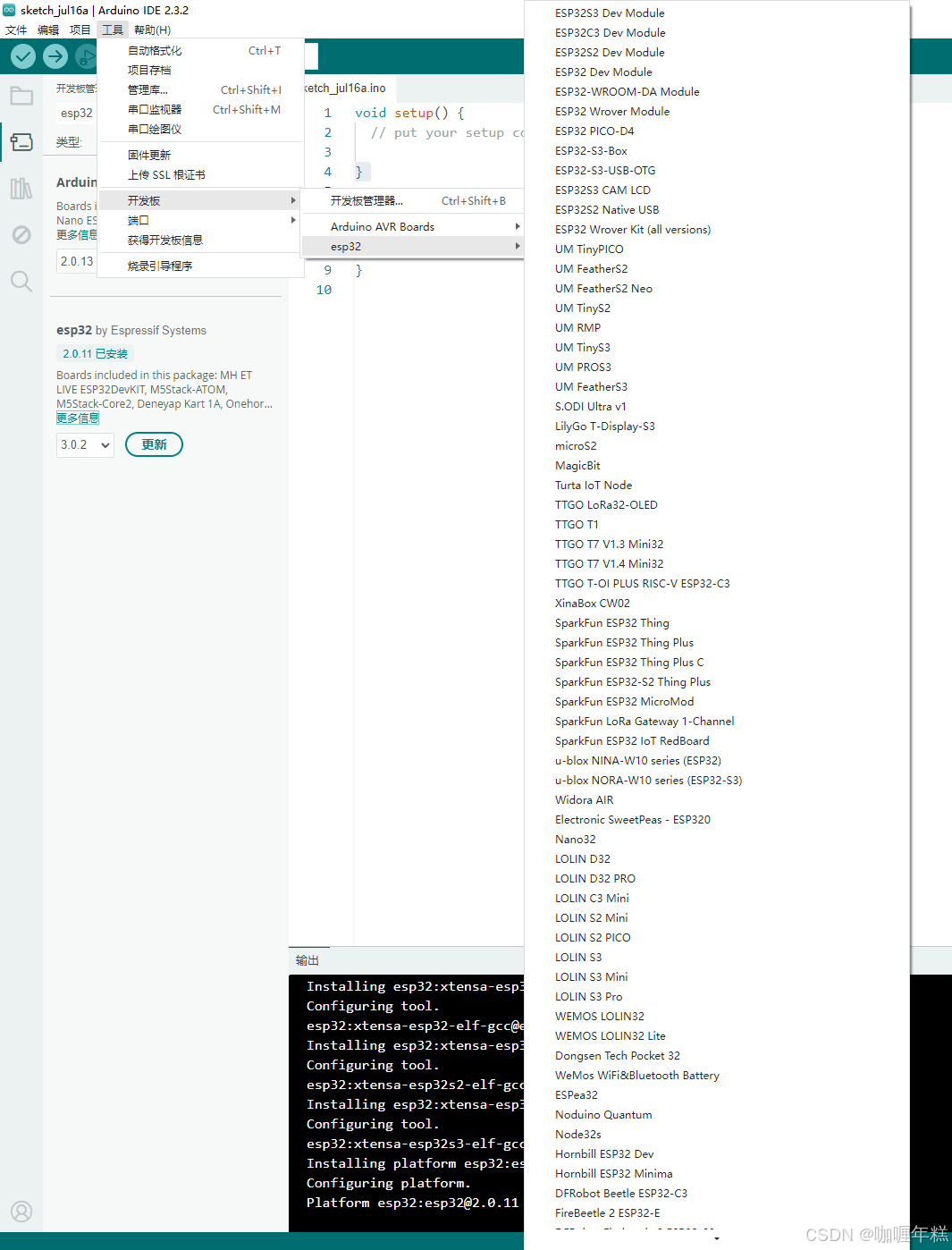The height and width of the screenshot is (1250, 952).
Task: Click the 更新 update button
Action: click(154, 444)
